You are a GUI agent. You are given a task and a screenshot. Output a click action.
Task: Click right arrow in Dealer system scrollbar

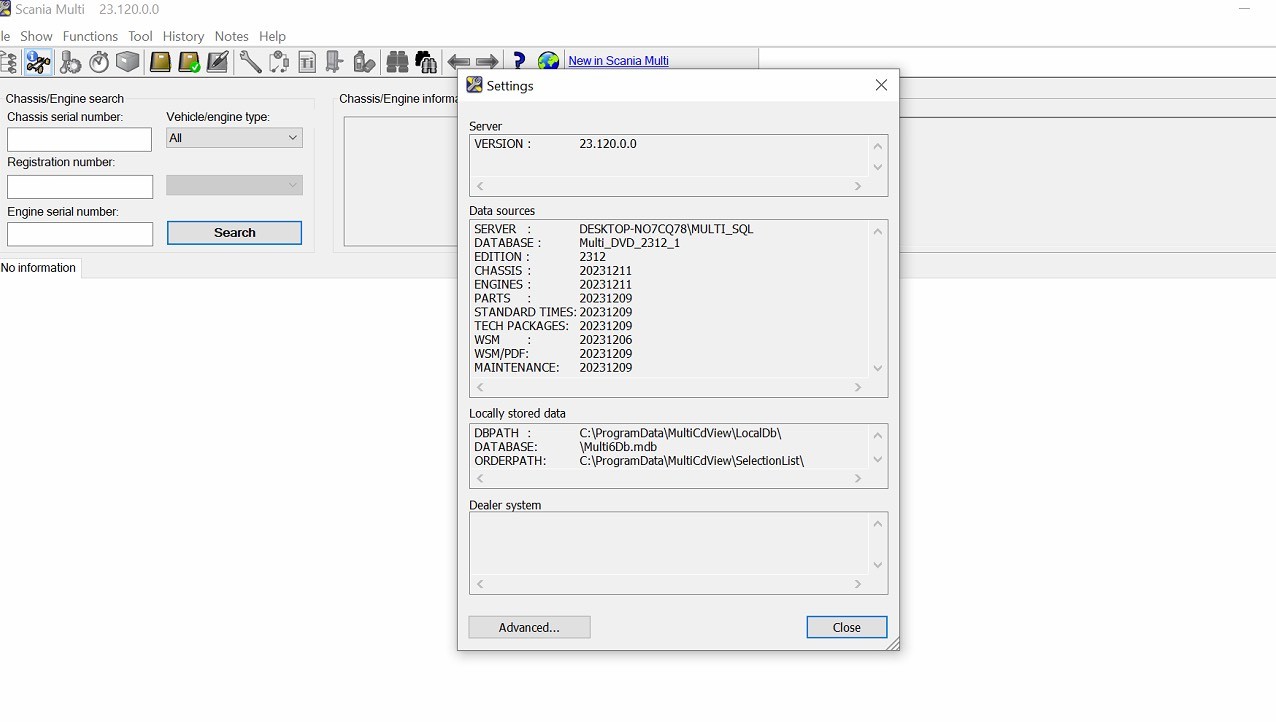(x=858, y=584)
